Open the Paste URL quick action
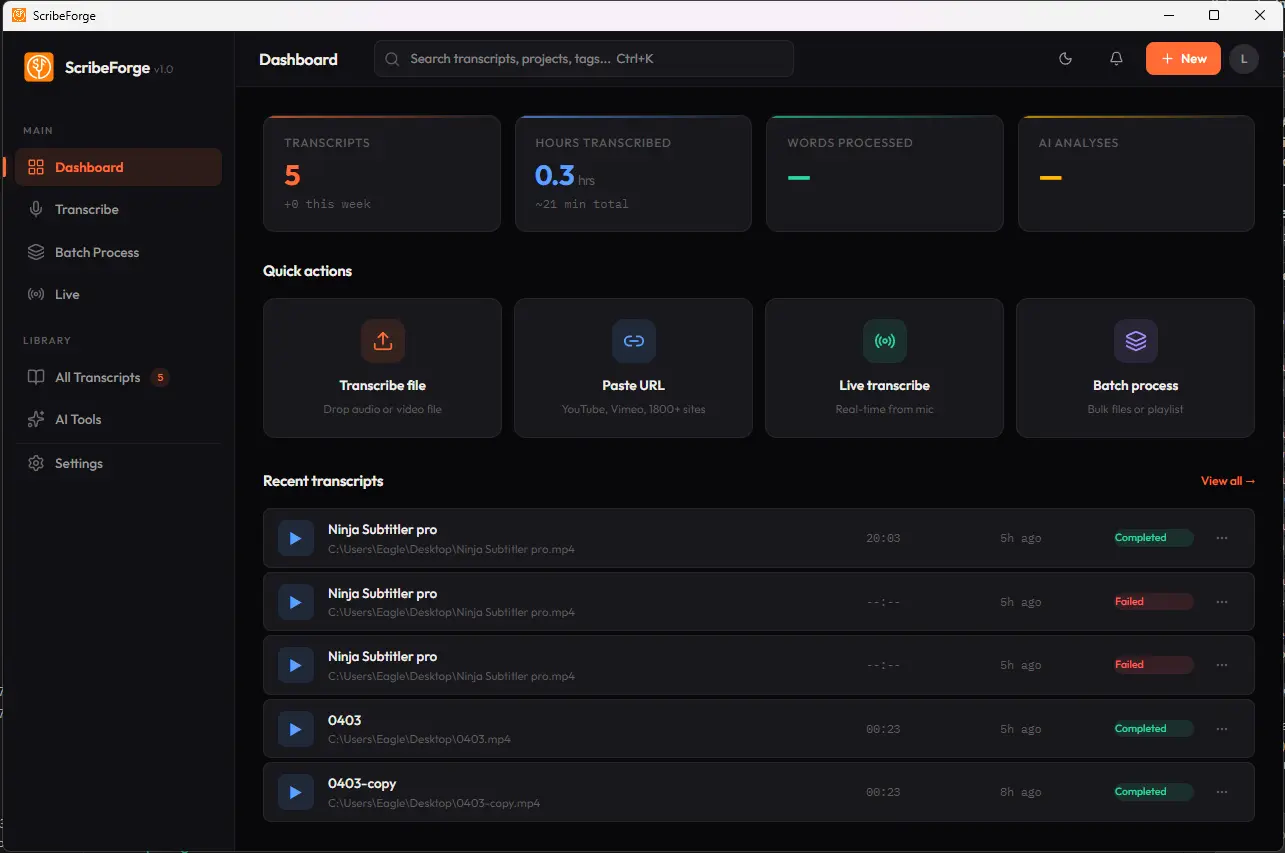The image size is (1285, 853). pyautogui.click(x=633, y=368)
